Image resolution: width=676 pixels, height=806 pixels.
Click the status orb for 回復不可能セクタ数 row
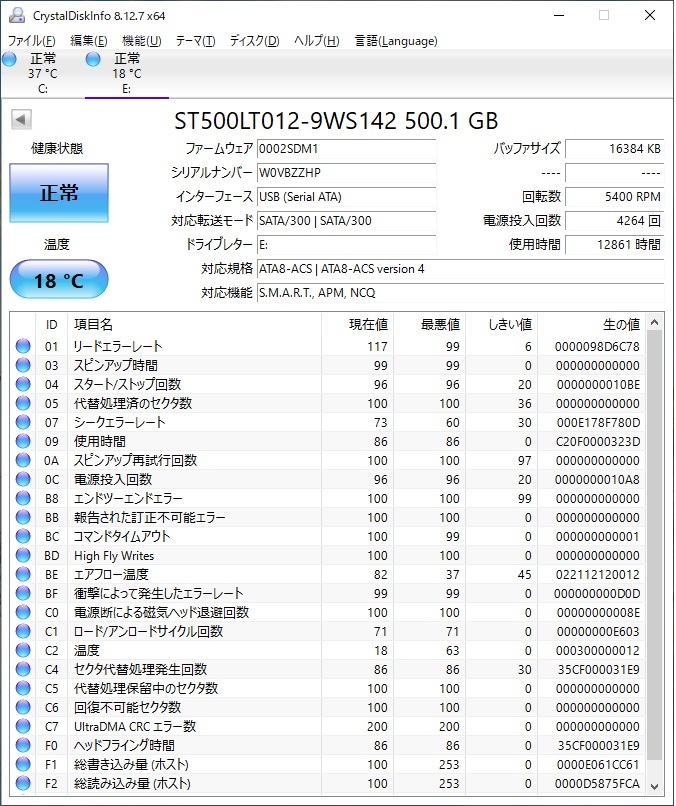click(23, 707)
